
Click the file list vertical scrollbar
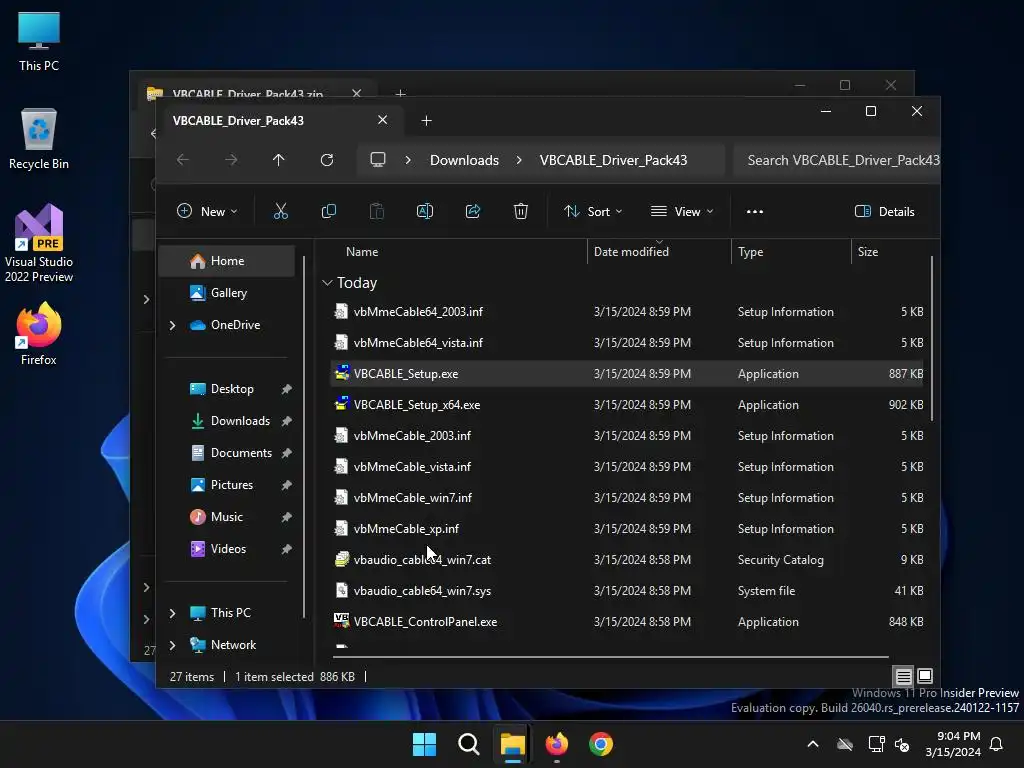tap(931, 340)
